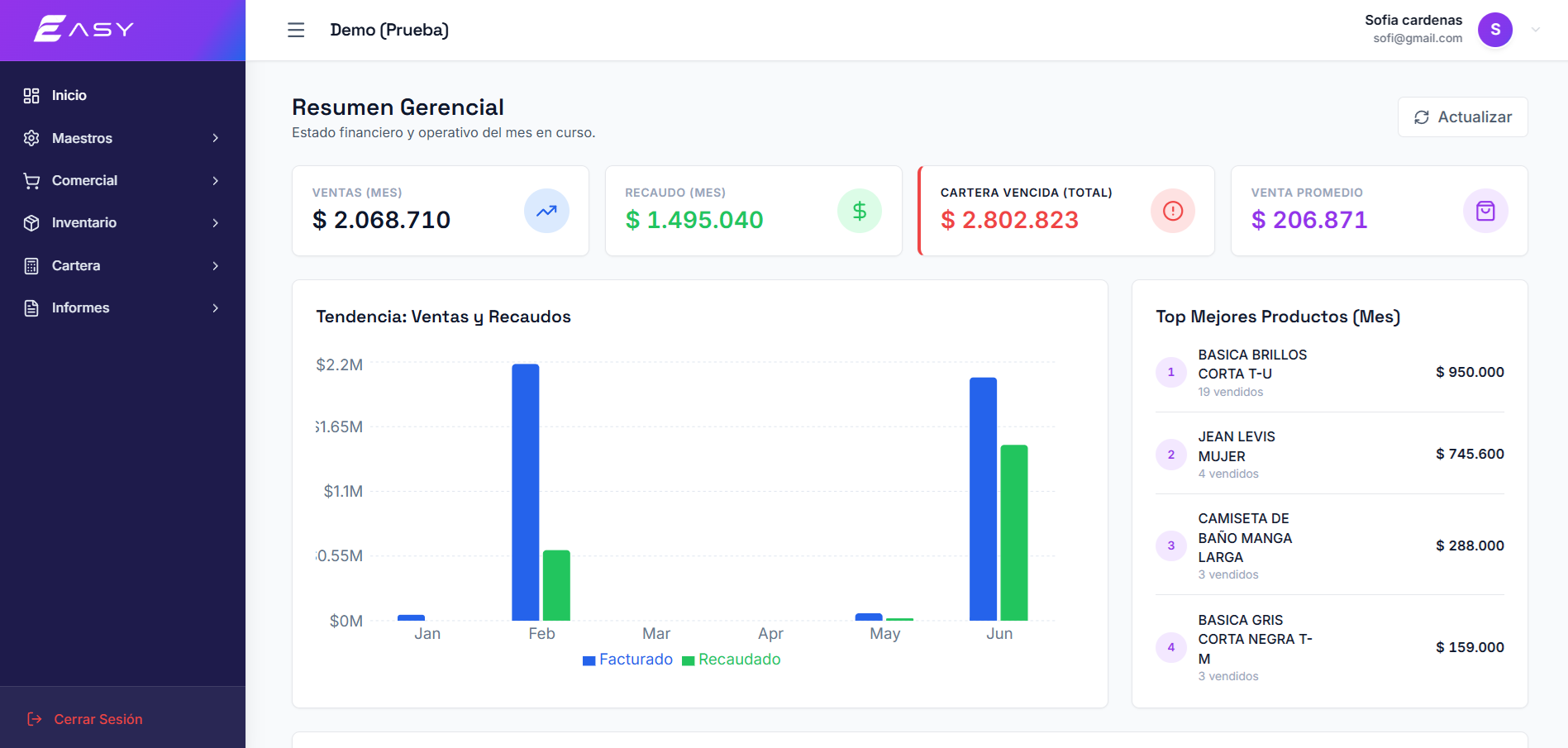Click the Sofia cardenas user name
This screenshot has height=748, width=1568.
point(1413,20)
